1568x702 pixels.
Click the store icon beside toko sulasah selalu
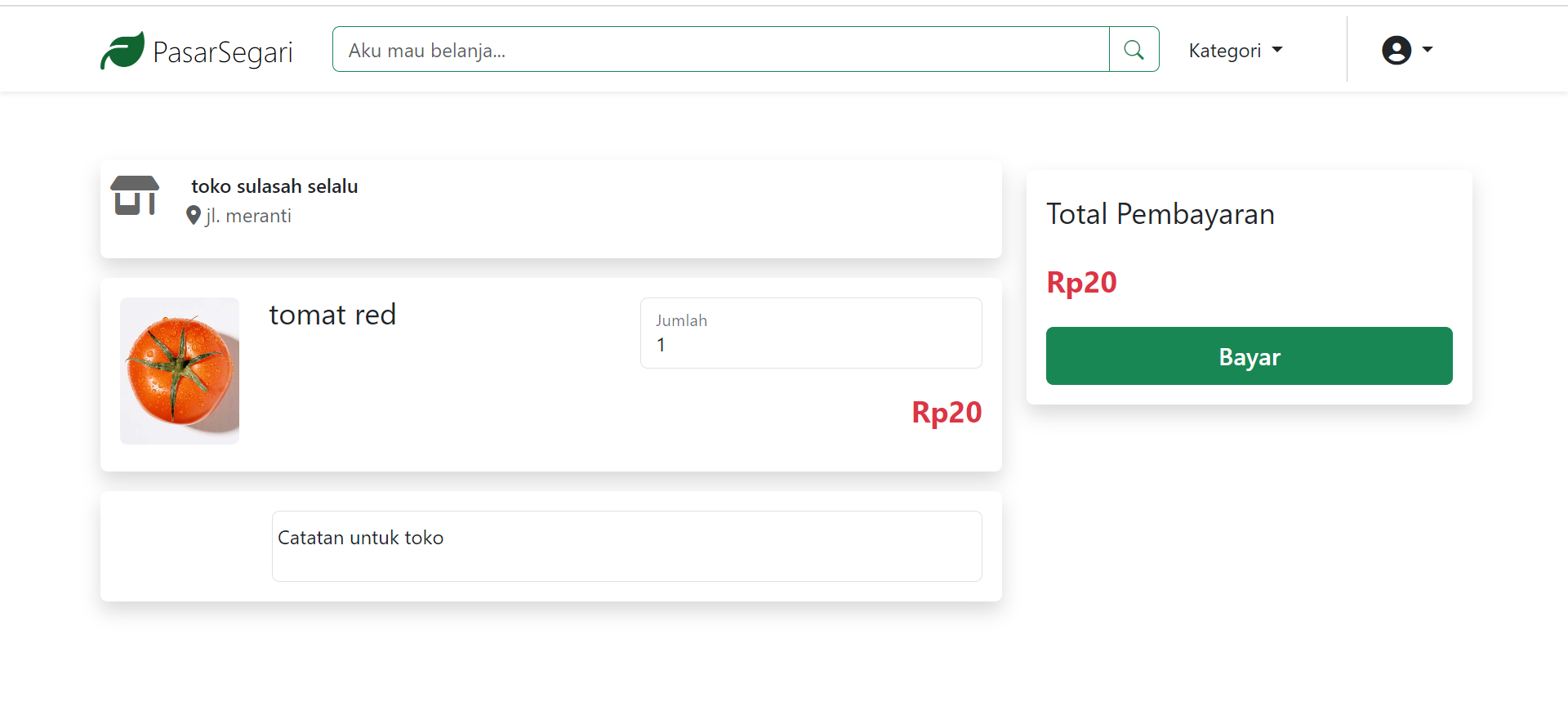tap(135, 195)
